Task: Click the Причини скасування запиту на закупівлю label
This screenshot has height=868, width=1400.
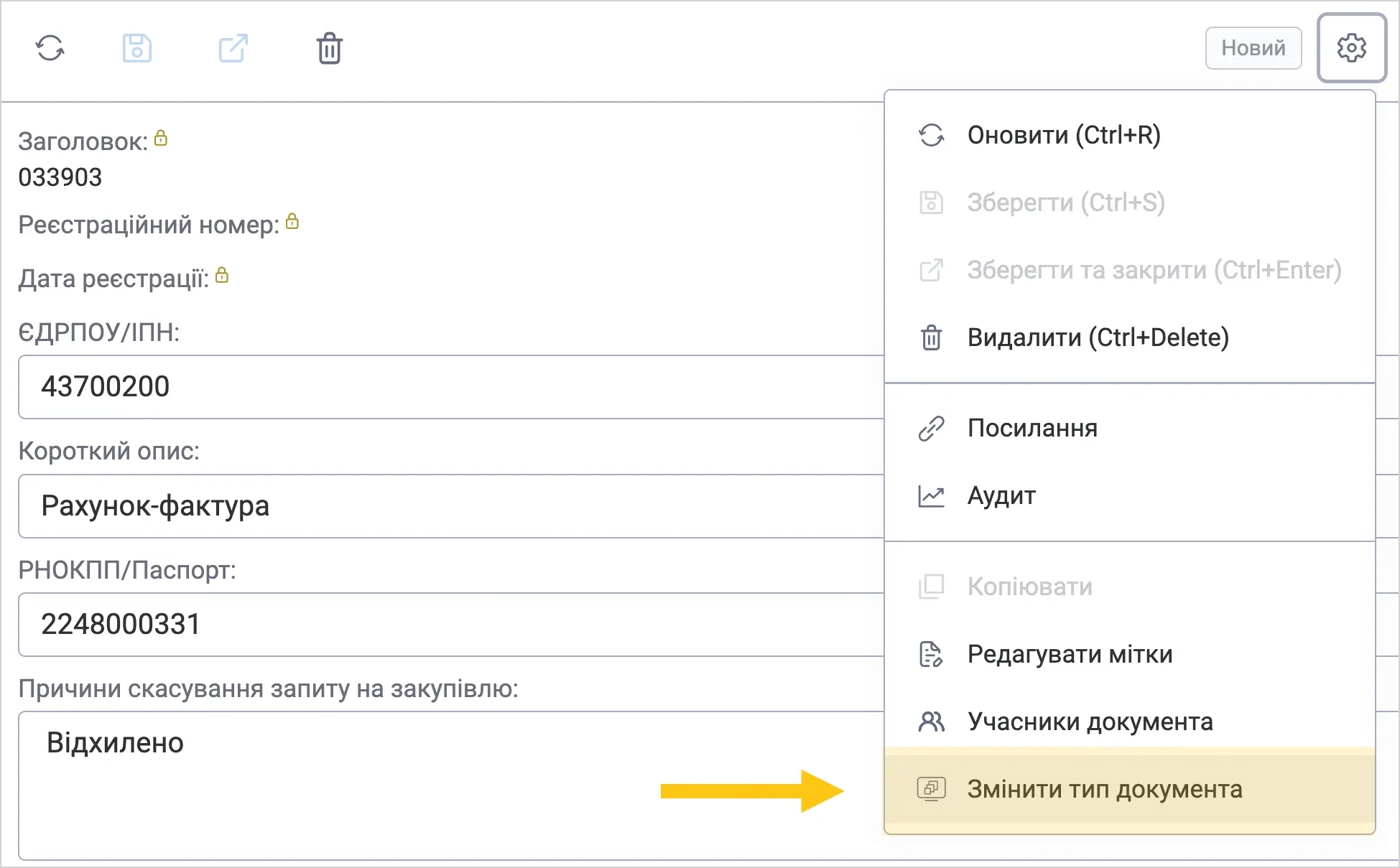Action: pyautogui.click(x=268, y=689)
